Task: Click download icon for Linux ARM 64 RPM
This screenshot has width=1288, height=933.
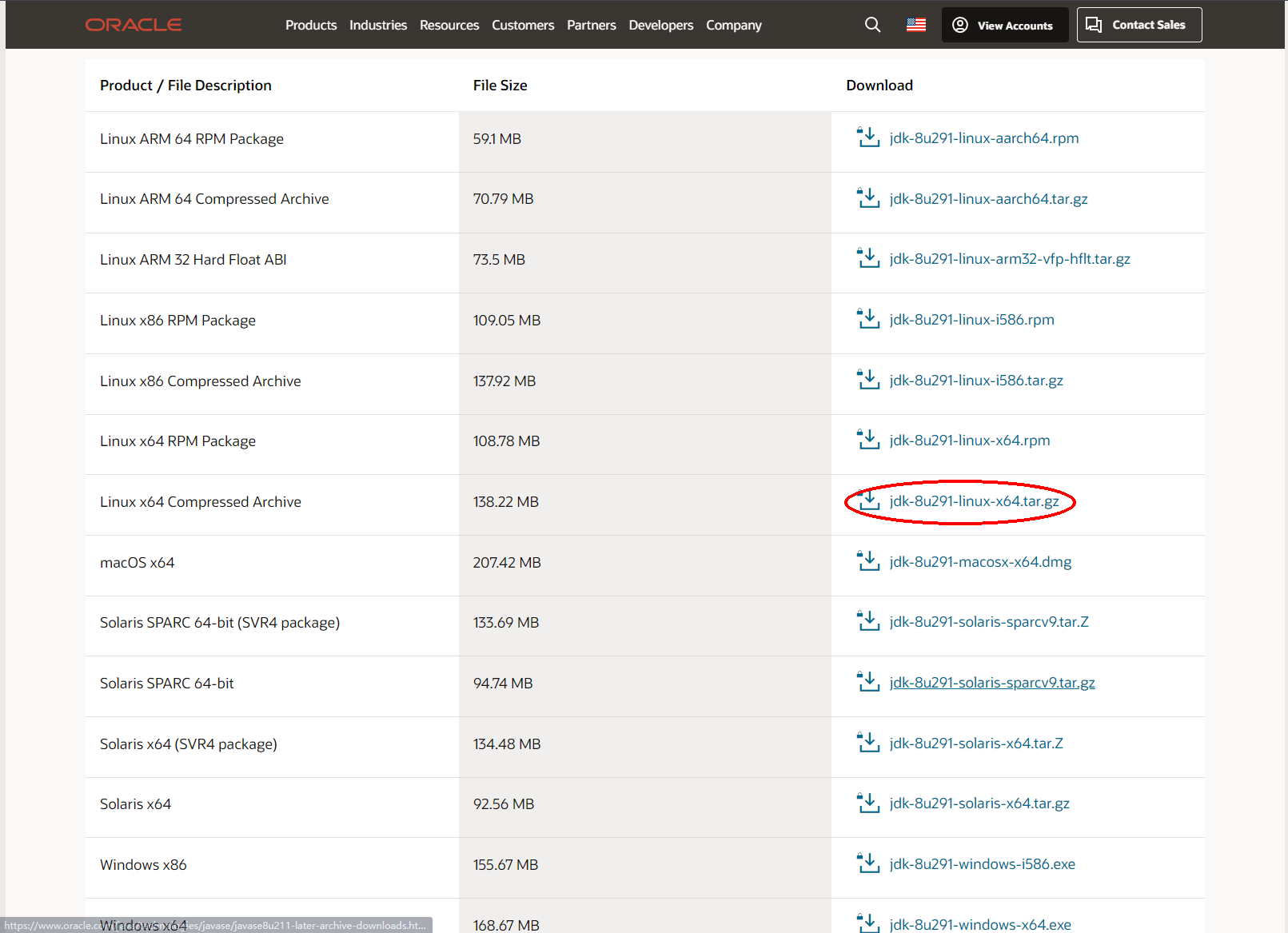Action: point(868,138)
